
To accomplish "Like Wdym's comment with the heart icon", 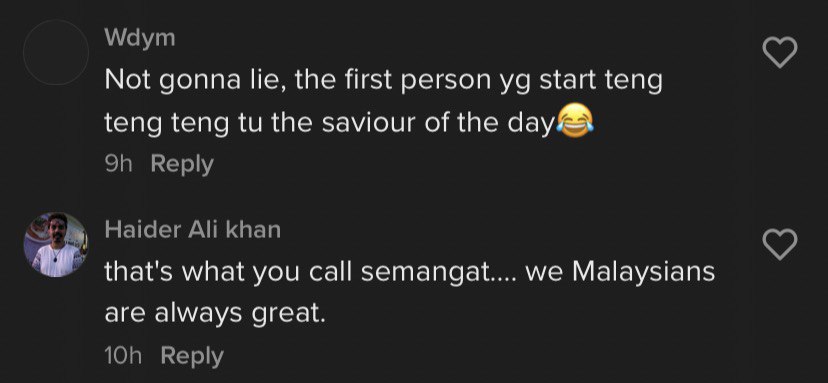I will point(780,52).
